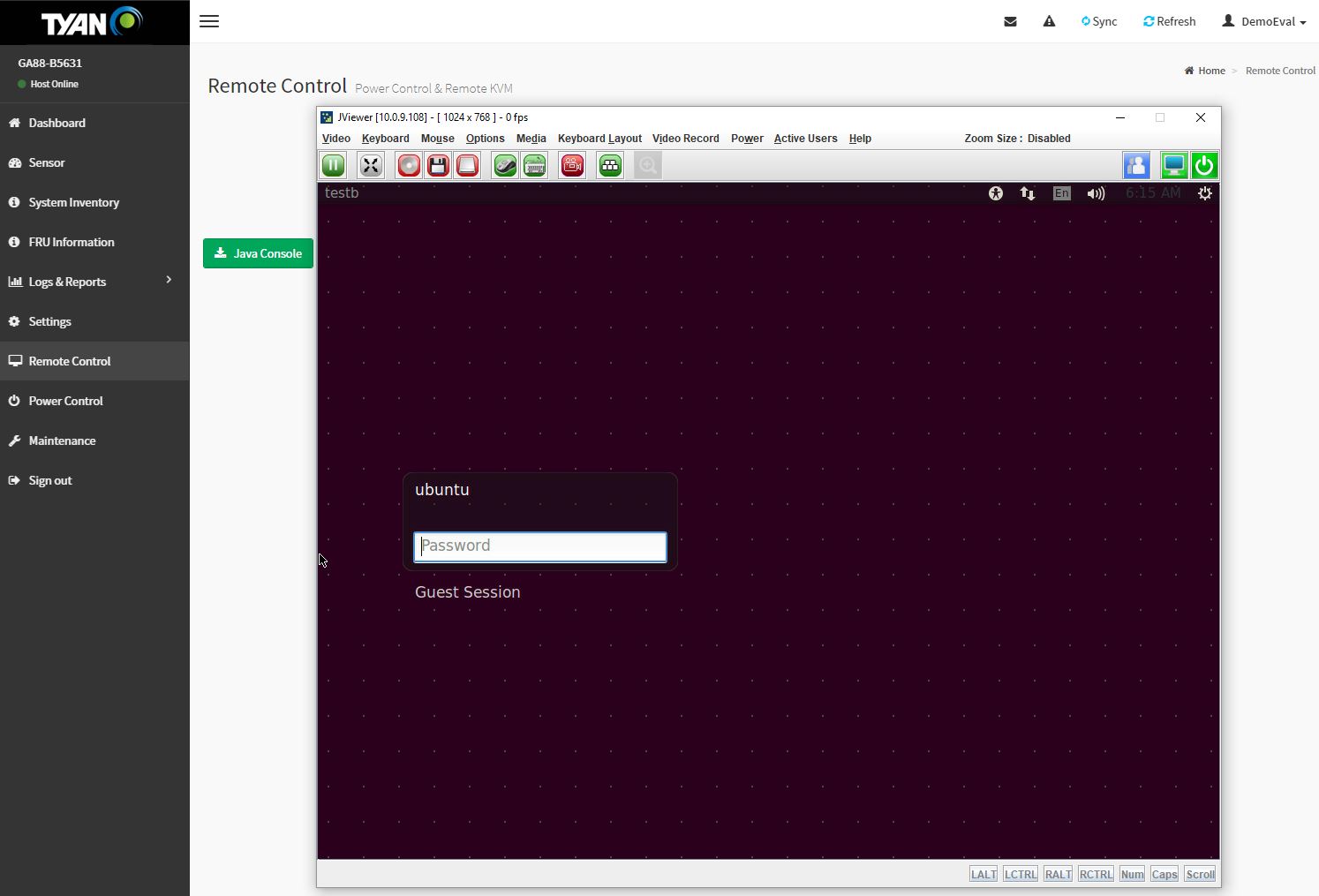The height and width of the screenshot is (896, 1319).
Task: Toggle the RALT key state
Action: 1058,874
